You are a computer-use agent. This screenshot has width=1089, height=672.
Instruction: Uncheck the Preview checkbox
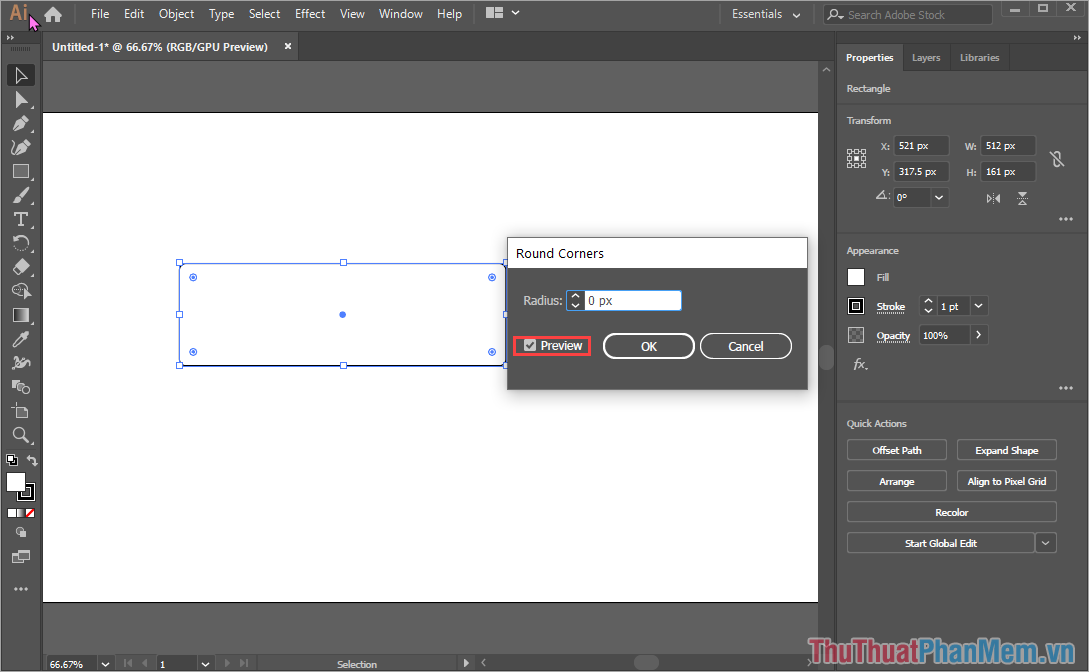(530, 346)
